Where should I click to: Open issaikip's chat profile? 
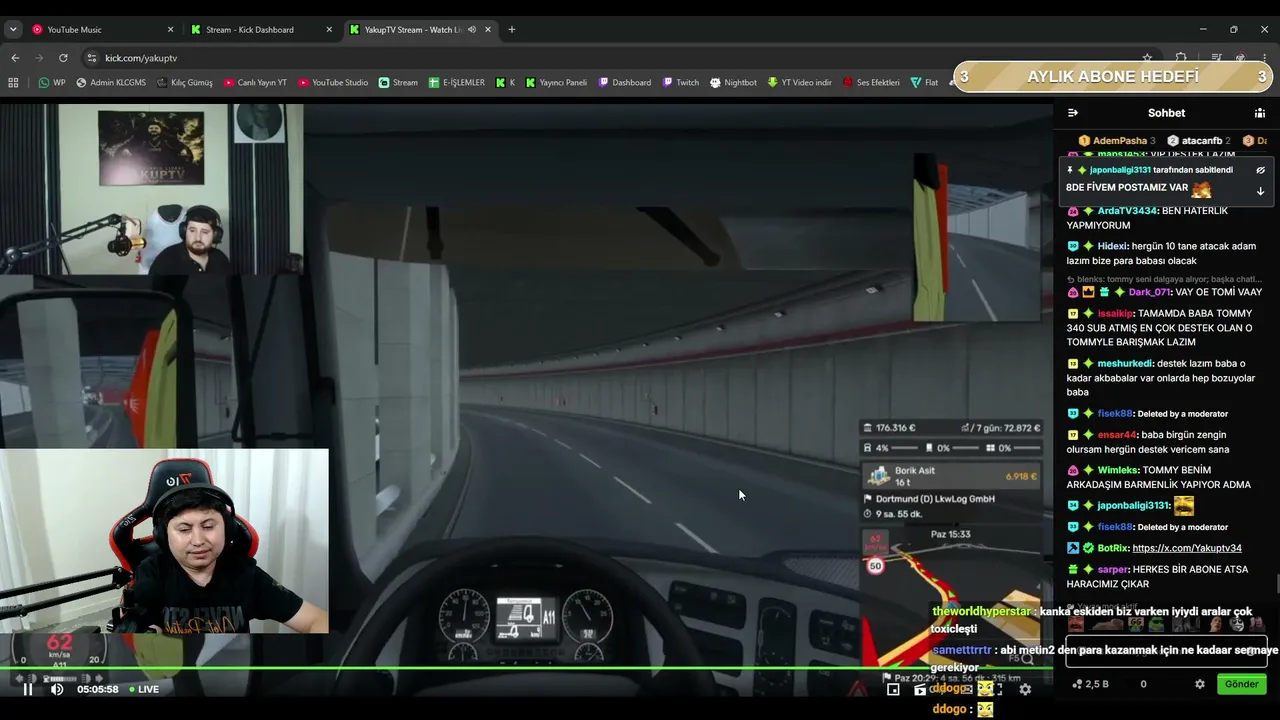(1115, 314)
